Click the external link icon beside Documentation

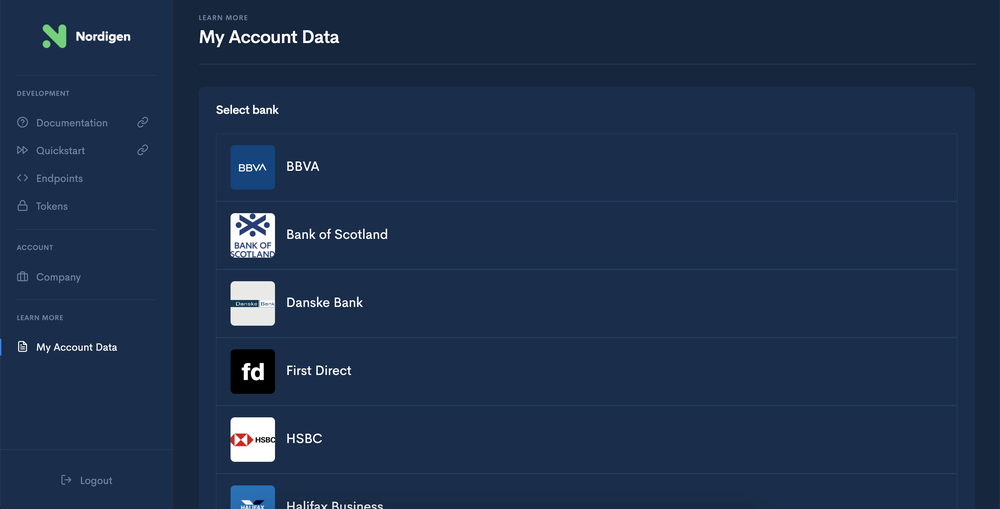pos(143,122)
